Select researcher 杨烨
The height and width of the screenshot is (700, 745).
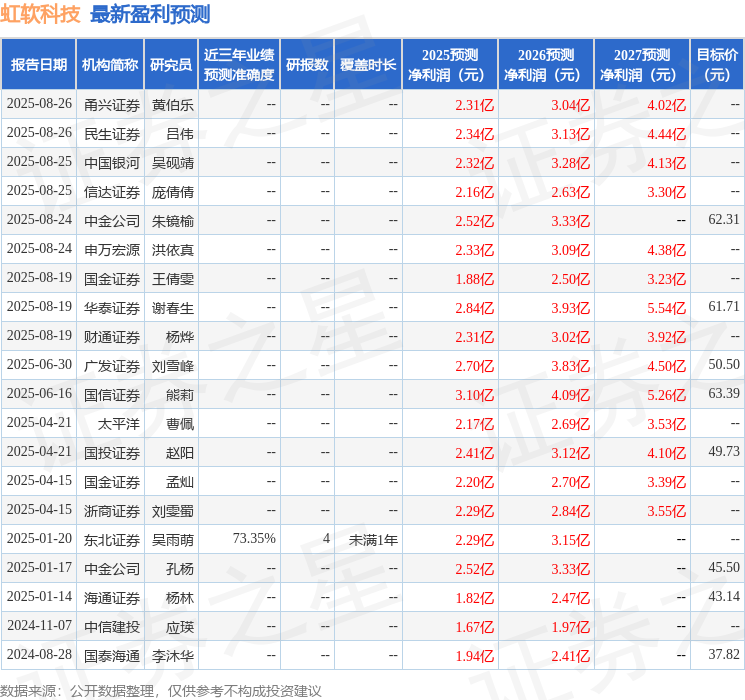pos(180,337)
